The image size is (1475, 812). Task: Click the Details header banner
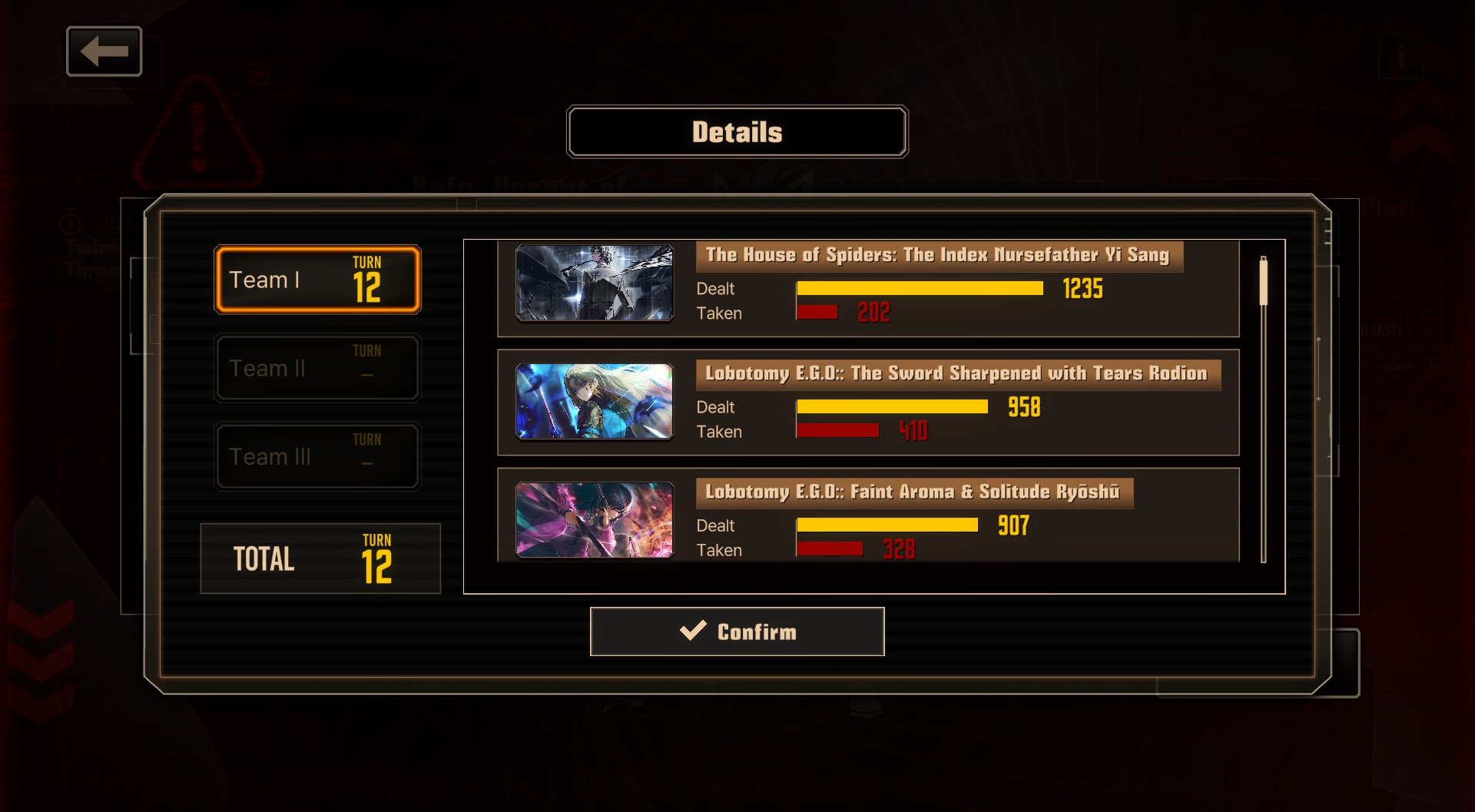[x=737, y=132]
